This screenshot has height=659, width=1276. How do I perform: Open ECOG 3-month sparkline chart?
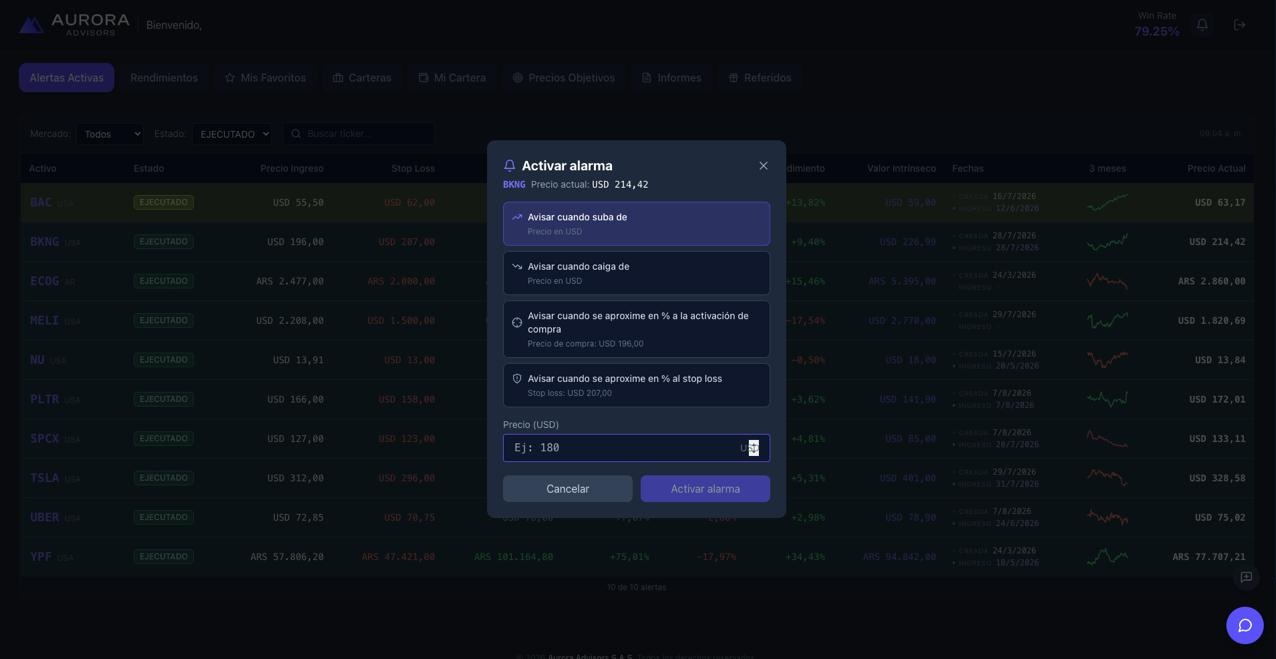1107,281
